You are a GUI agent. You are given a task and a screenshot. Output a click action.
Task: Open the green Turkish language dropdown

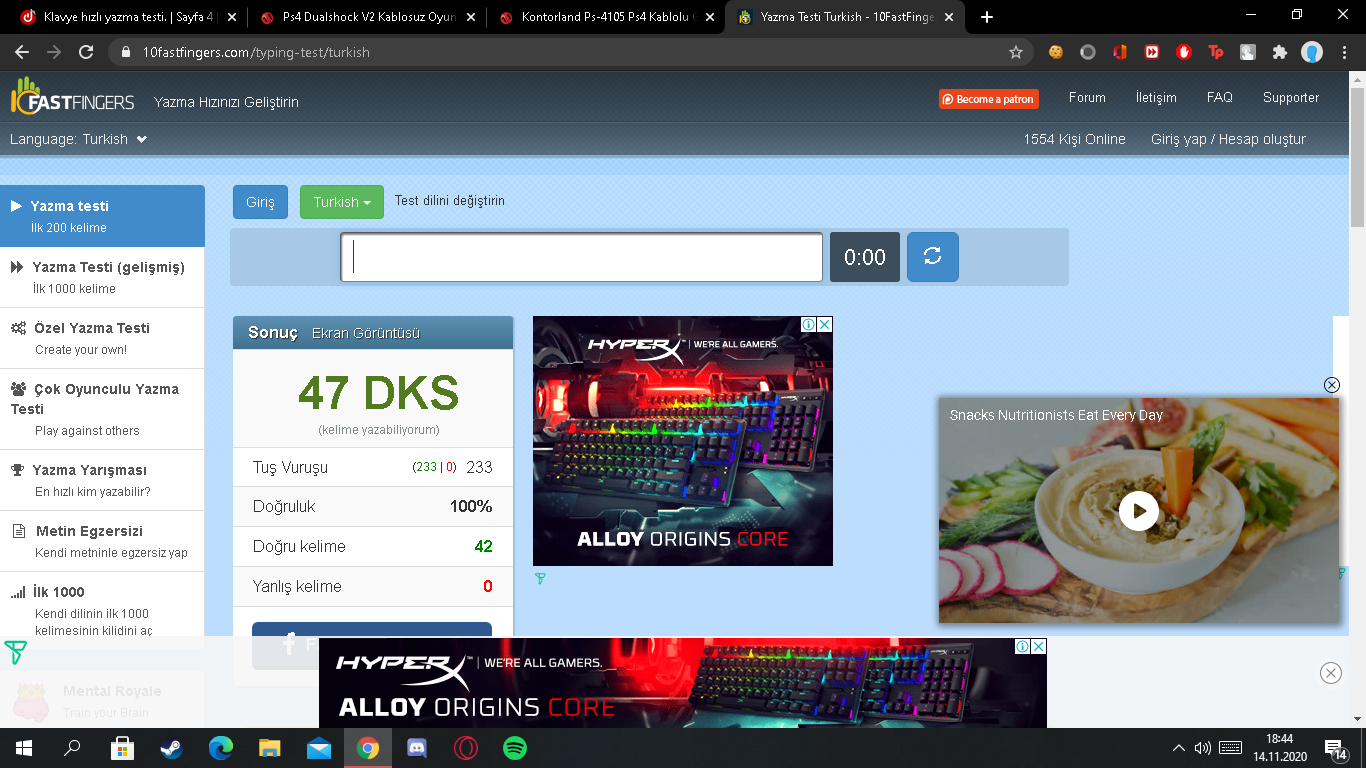coord(342,202)
